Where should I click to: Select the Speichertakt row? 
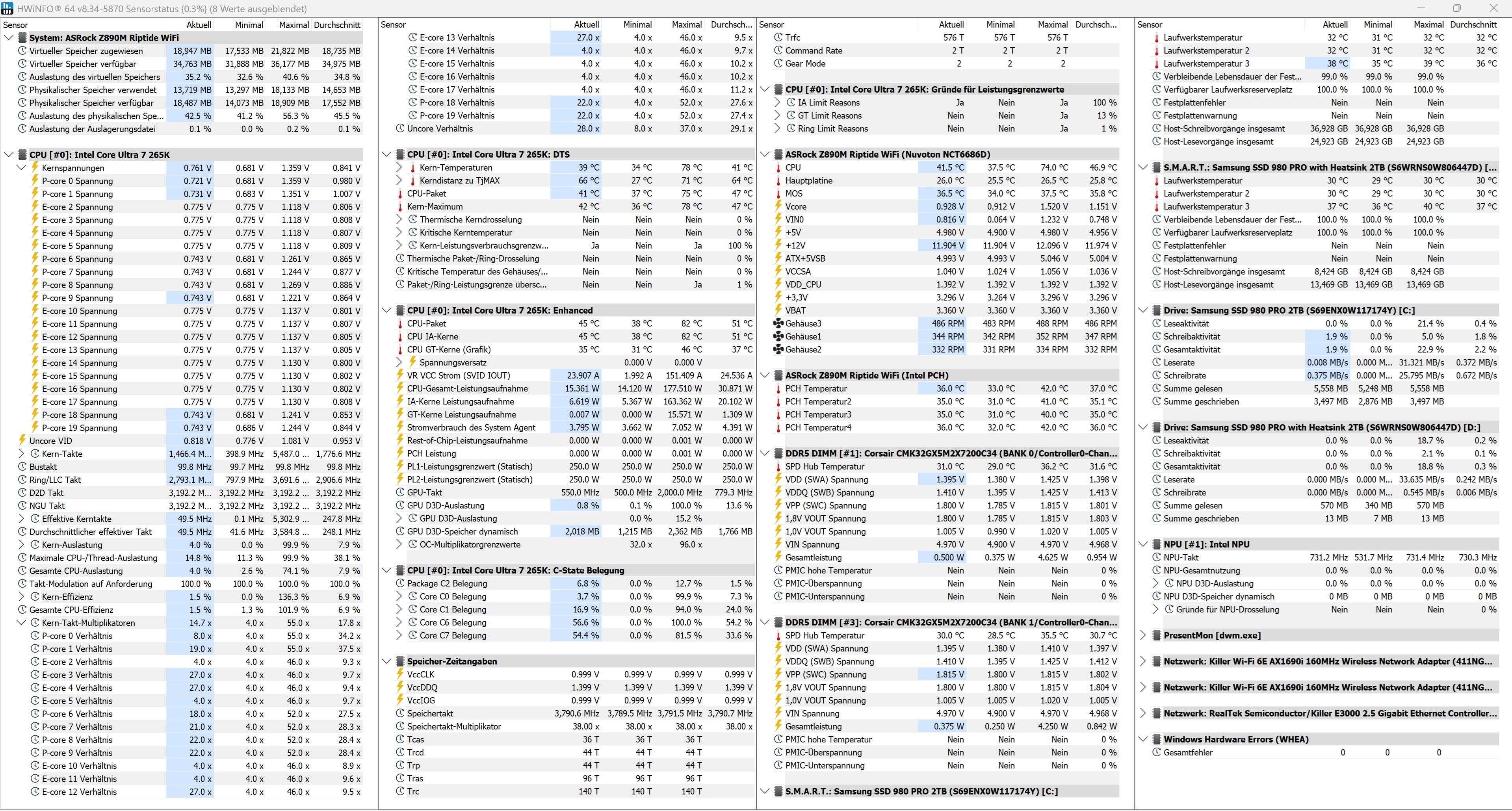430,714
